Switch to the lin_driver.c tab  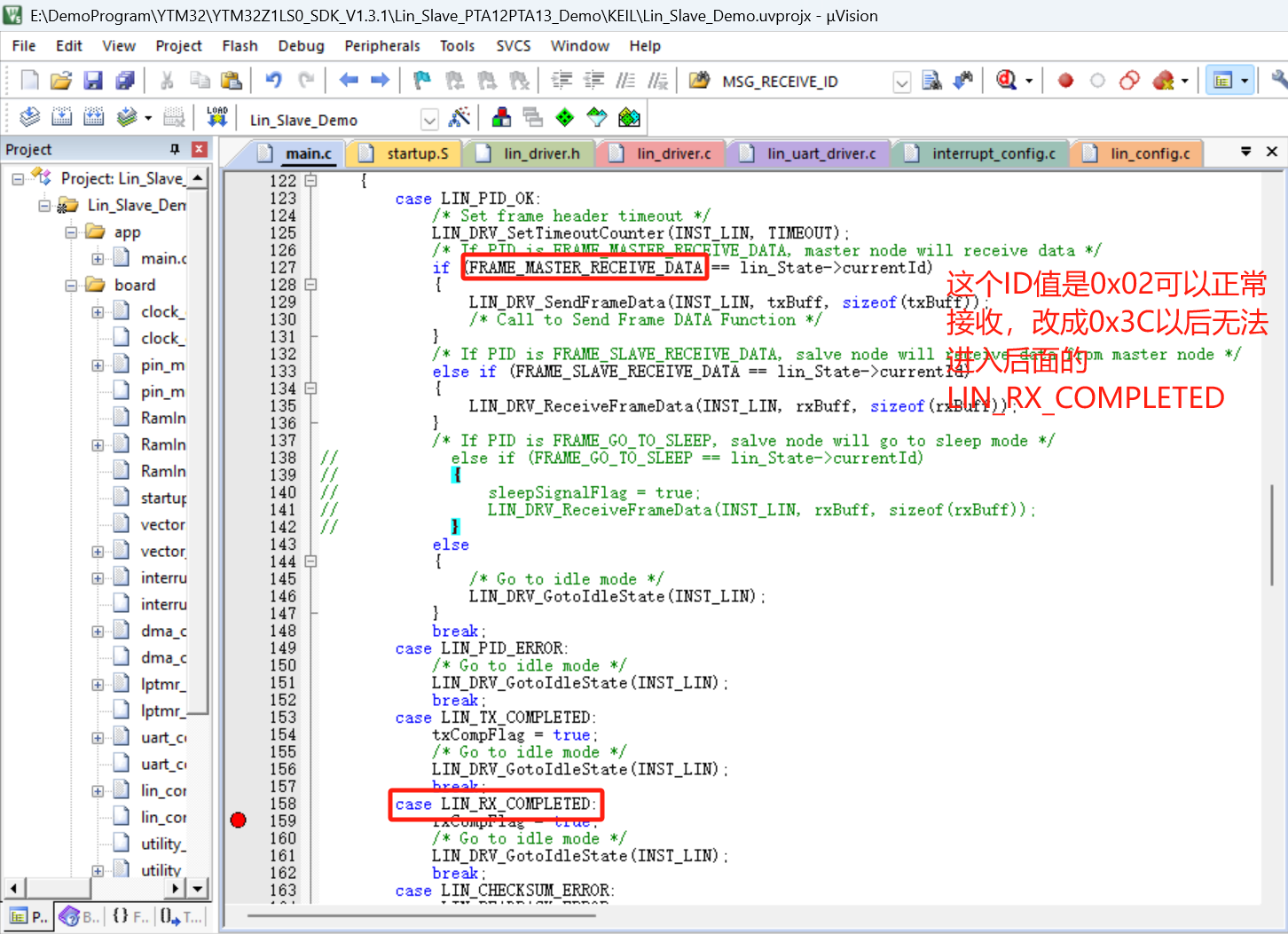(672, 153)
